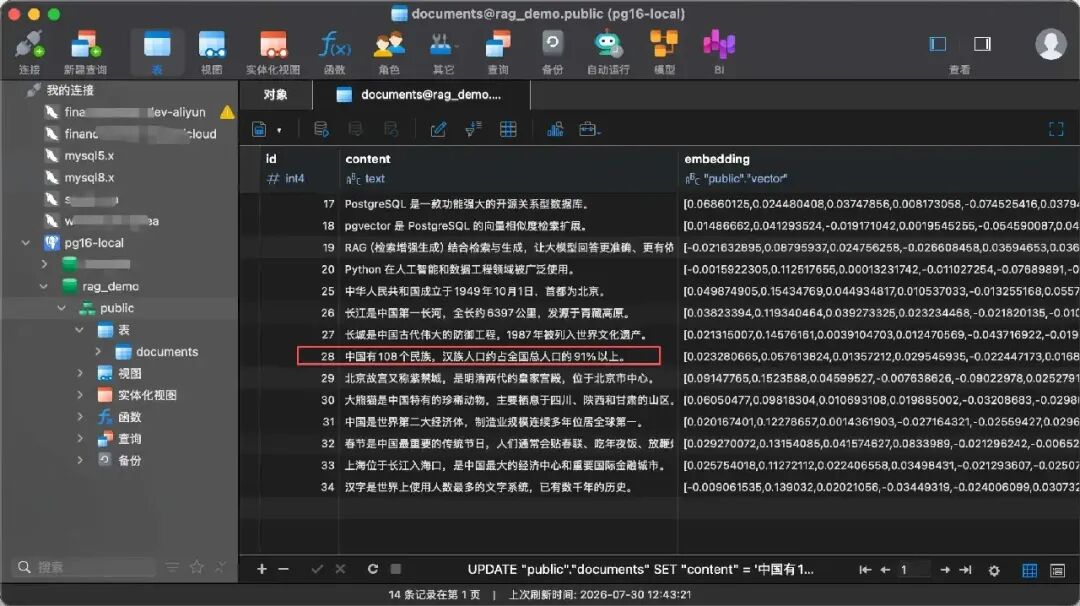Collapse the pg16-local connection chevron
The image size is (1080, 606).
coord(26,242)
